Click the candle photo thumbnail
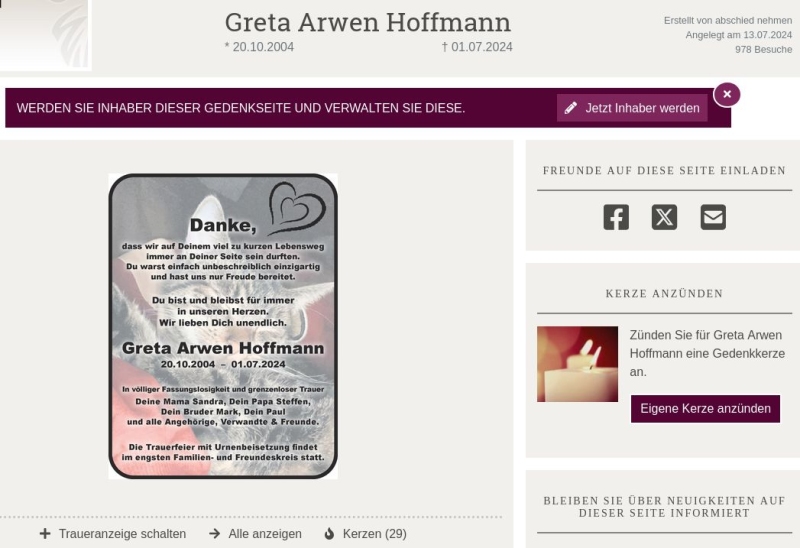Screen dimensions: 800x548 click(577, 364)
